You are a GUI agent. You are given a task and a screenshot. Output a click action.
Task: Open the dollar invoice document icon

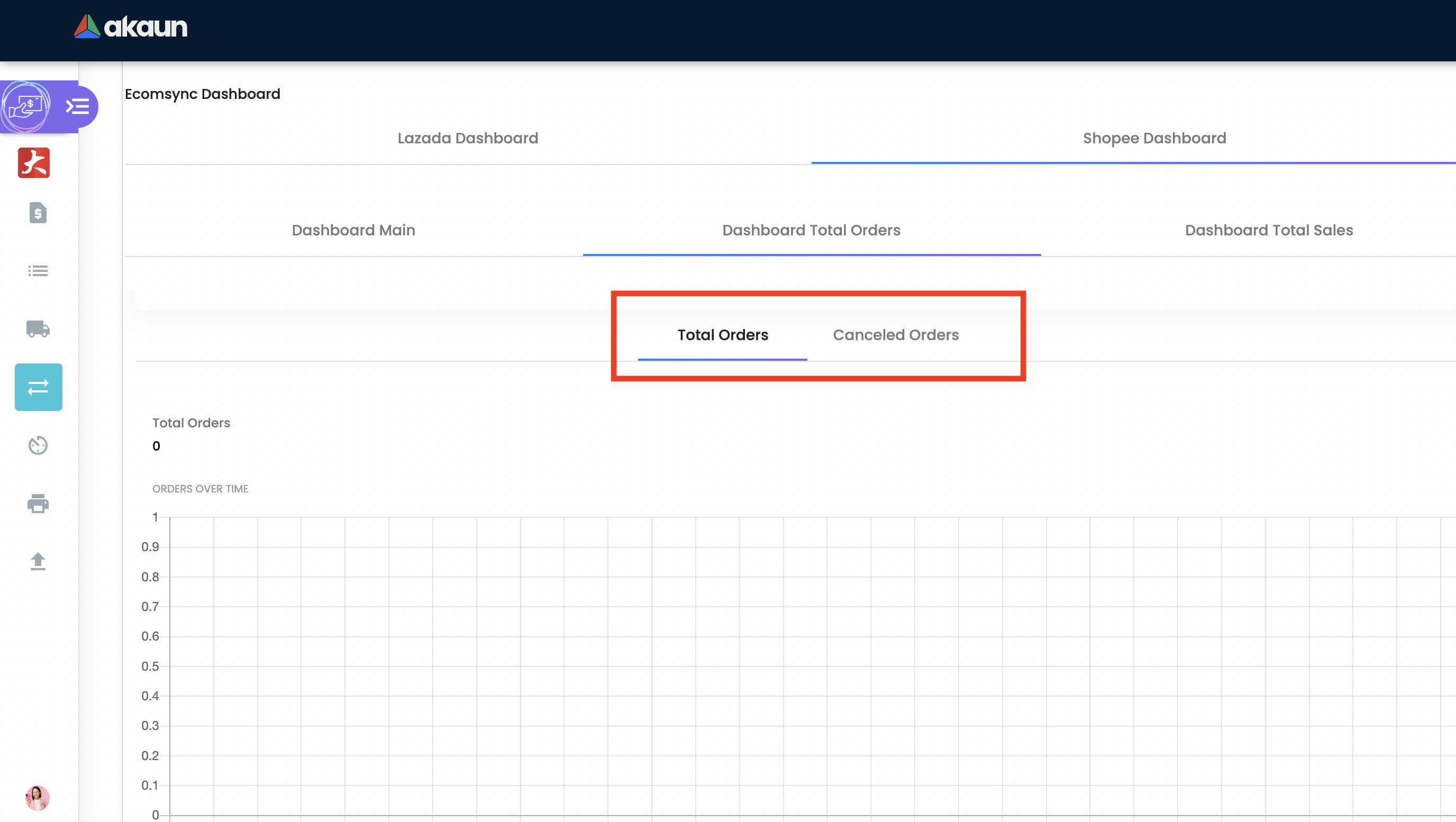38,213
